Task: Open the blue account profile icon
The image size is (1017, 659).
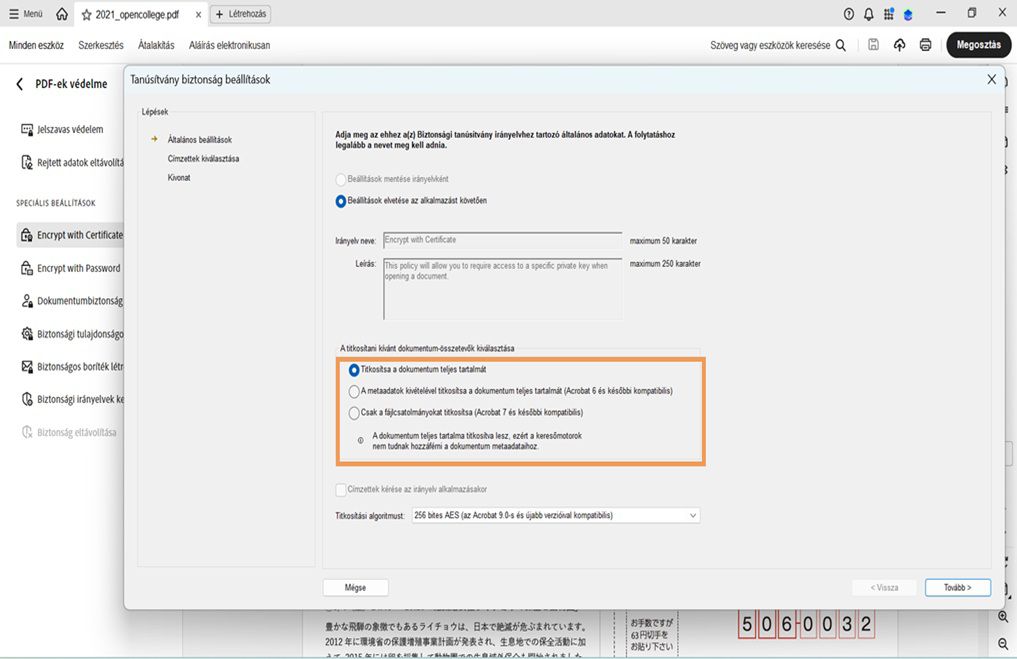Action: [x=908, y=14]
